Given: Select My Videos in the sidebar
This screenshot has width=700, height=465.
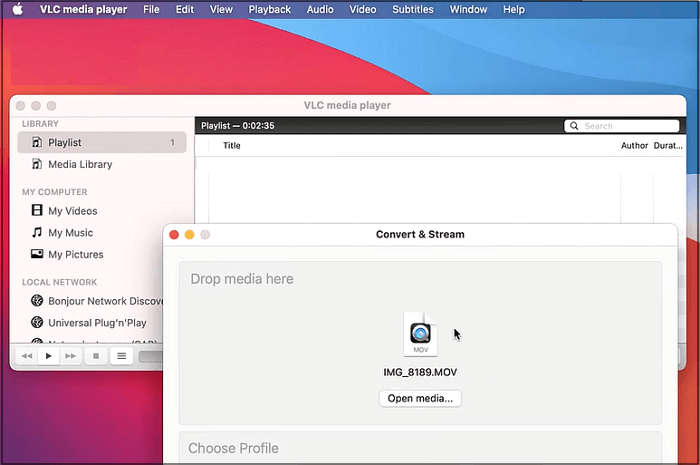Looking at the screenshot, I should coord(72,211).
